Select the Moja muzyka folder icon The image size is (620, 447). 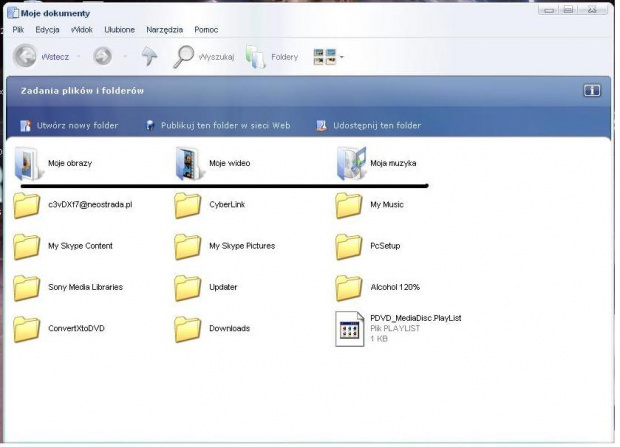[x=350, y=163]
